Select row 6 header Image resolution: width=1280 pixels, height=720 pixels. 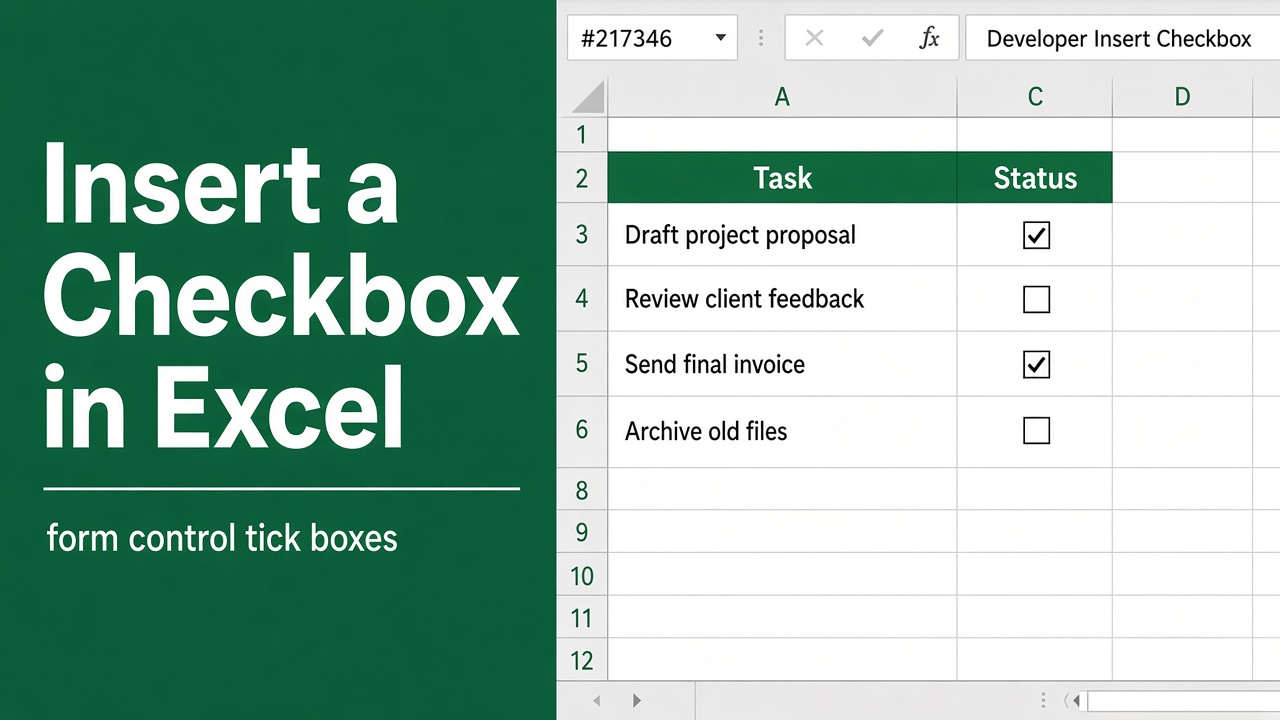[x=582, y=431]
